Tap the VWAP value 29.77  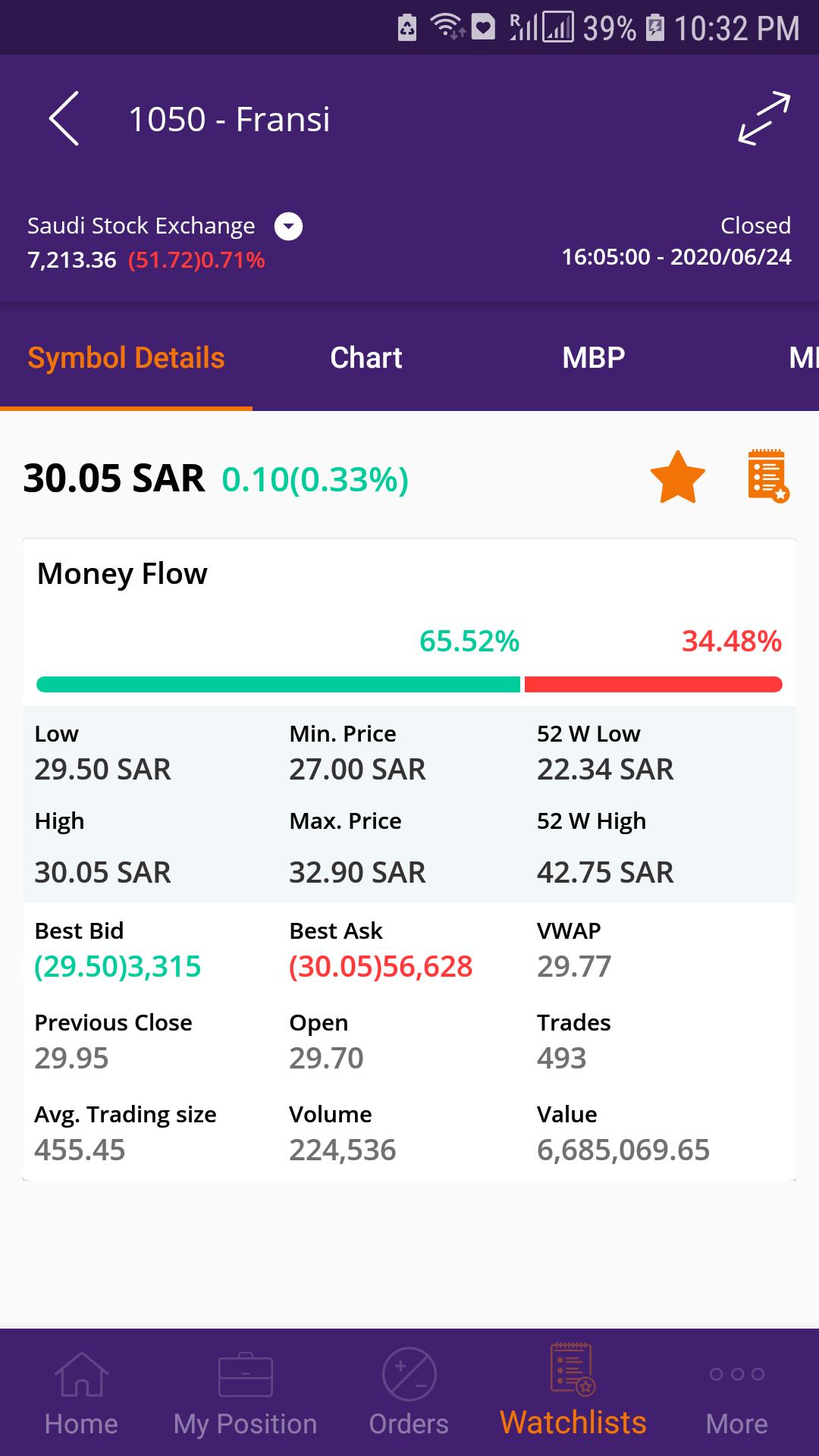574,966
